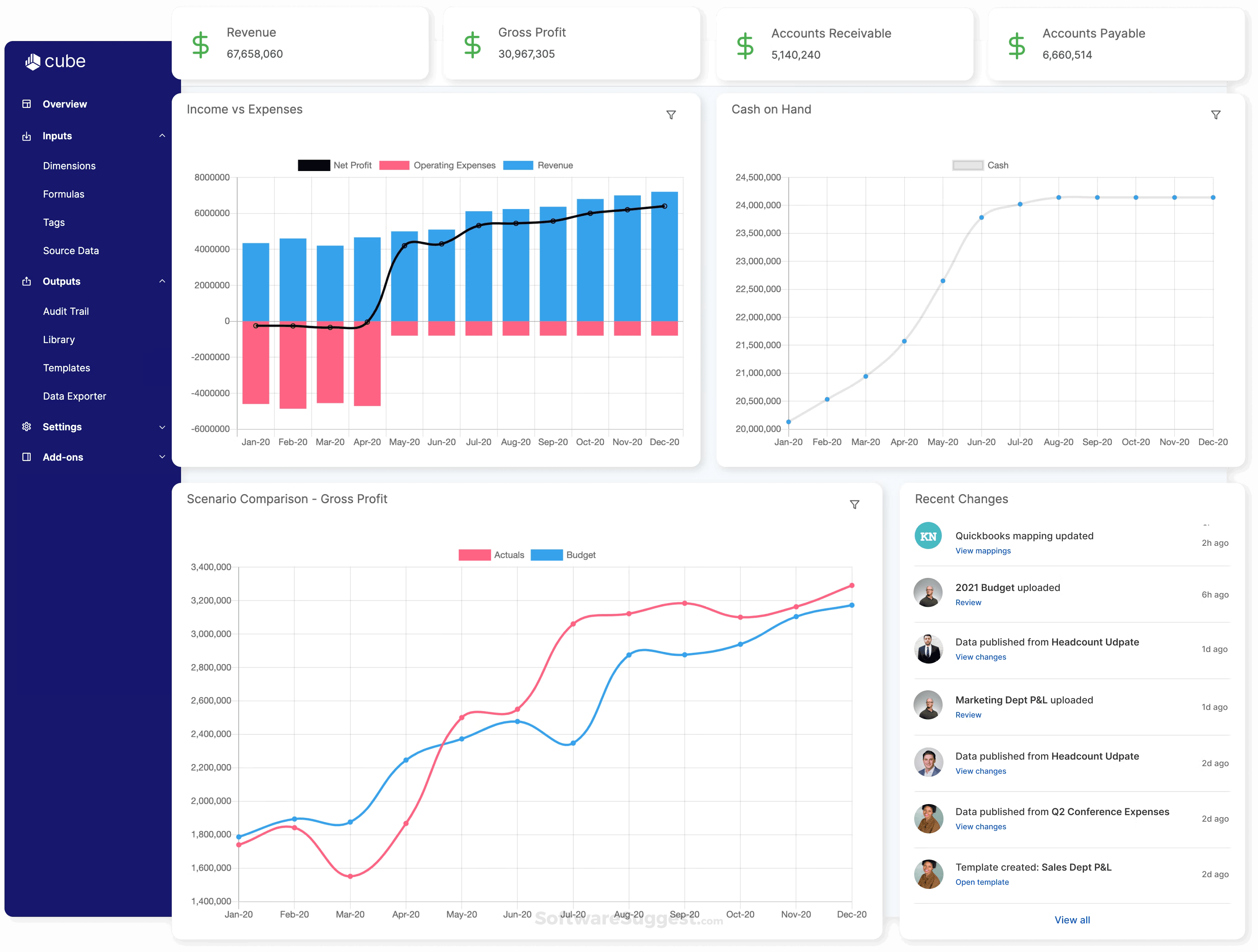Open the Cash on Hand filter funnel
The width and height of the screenshot is (1258, 952).
[1215, 115]
